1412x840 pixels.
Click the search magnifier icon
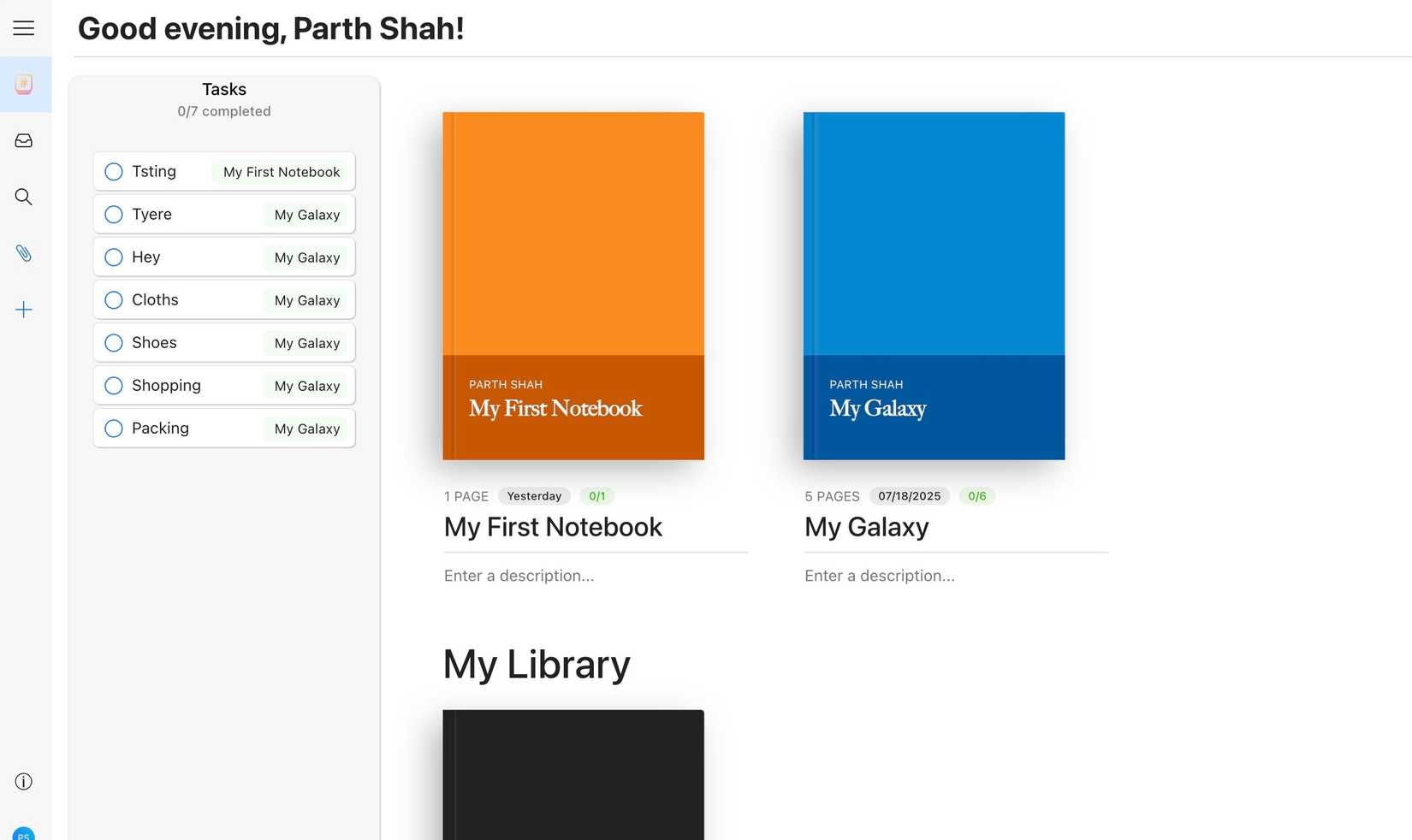[24, 197]
